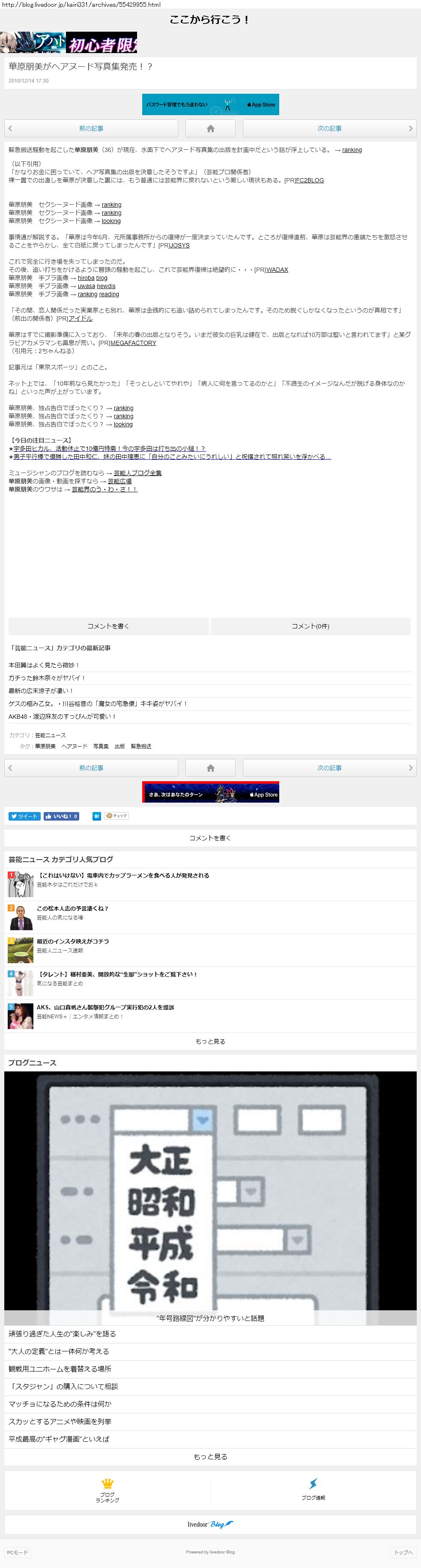
Task: Click the Hatena B! bookmark icon
Action: [97, 816]
